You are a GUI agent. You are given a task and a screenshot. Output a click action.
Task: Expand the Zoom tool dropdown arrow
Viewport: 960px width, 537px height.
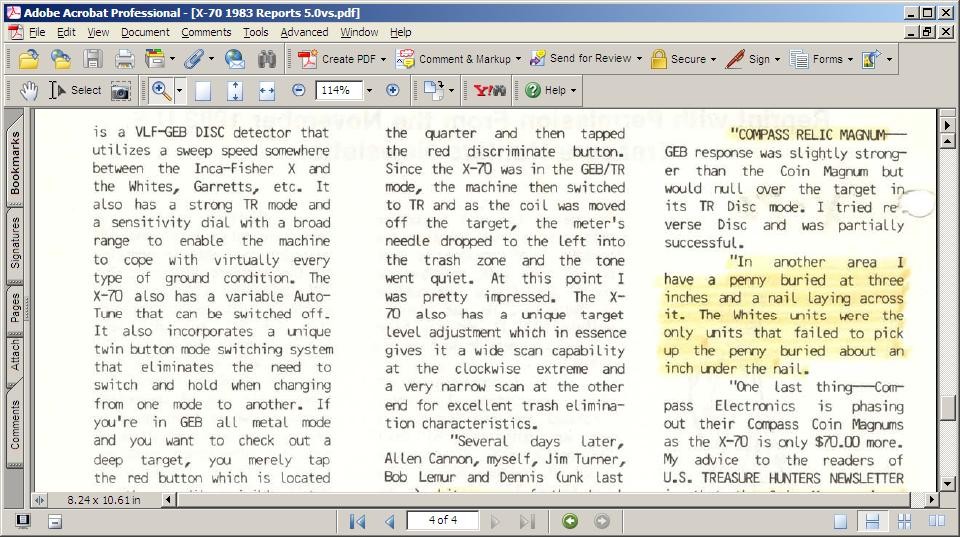[x=179, y=91]
